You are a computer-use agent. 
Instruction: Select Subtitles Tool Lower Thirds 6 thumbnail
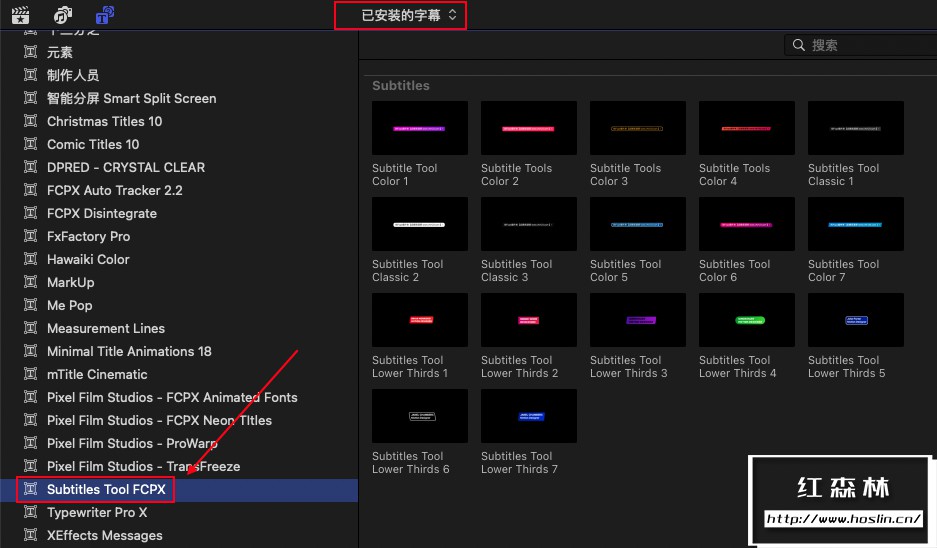pyautogui.click(x=419, y=416)
